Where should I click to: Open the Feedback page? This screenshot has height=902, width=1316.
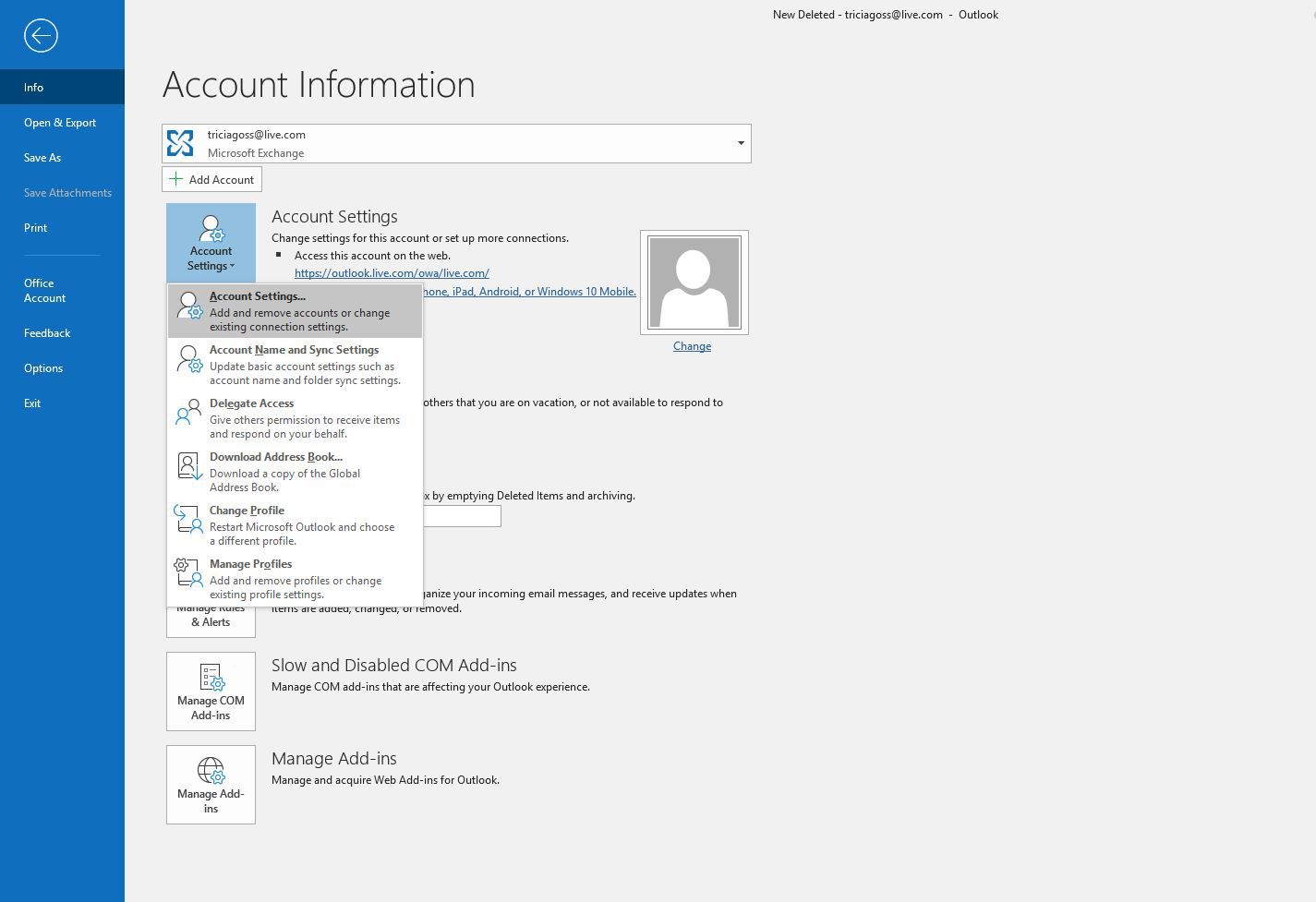pos(62,332)
